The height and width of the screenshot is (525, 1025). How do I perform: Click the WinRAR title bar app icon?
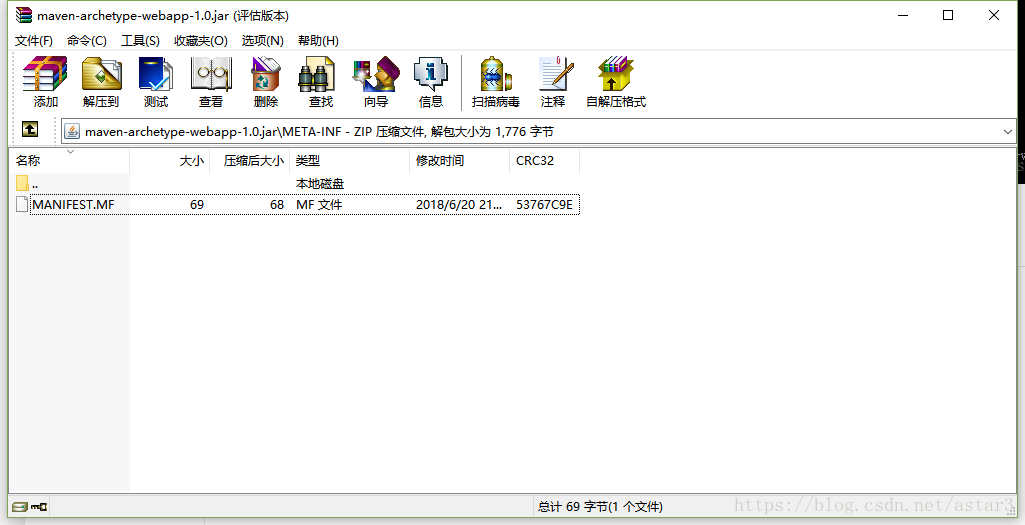click(24, 15)
